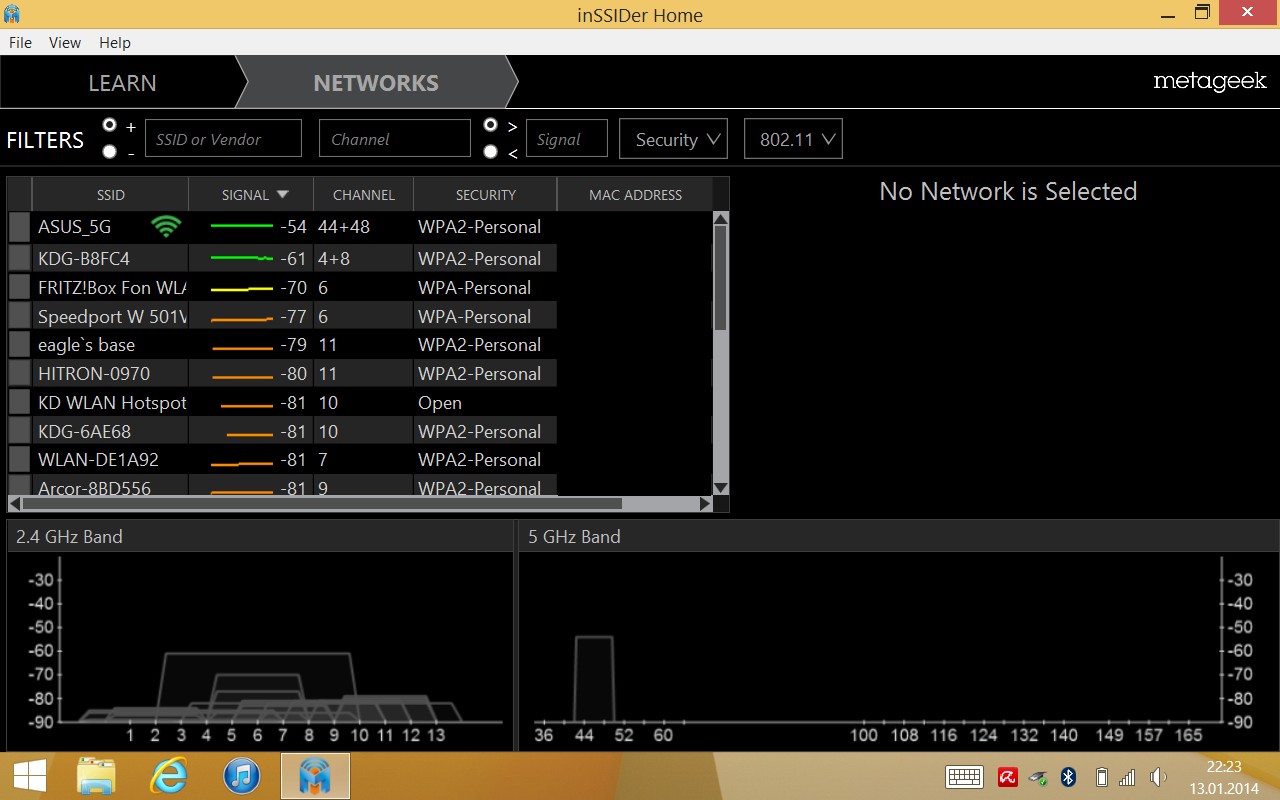Click the network list scroll-up arrow
The height and width of the screenshot is (800, 1280).
[x=720, y=219]
